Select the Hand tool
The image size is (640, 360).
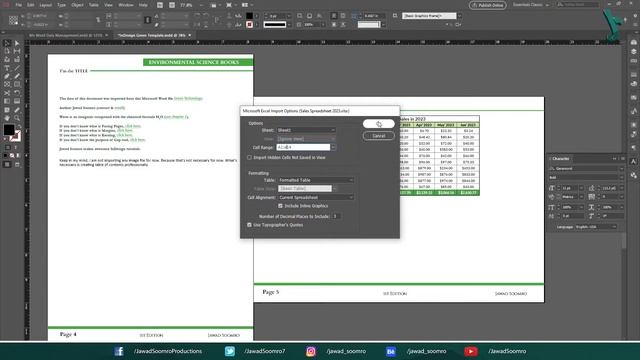(7, 118)
